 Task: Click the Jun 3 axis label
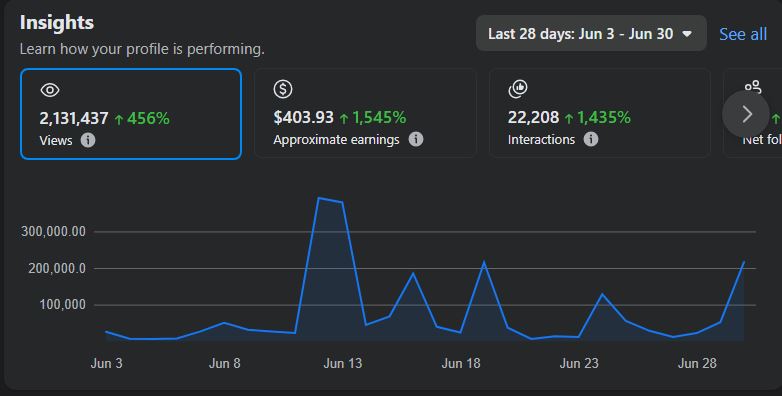tap(106, 363)
